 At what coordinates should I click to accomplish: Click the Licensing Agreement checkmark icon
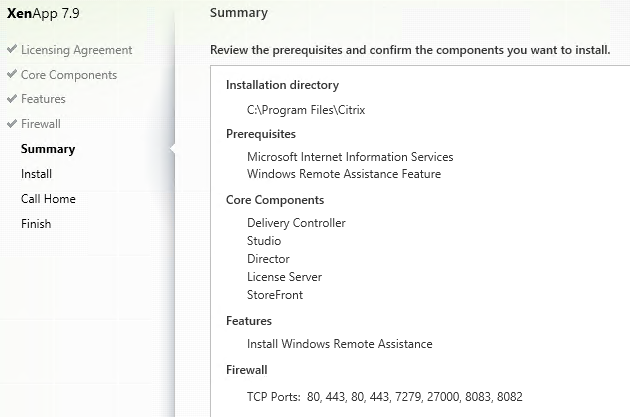point(12,49)
